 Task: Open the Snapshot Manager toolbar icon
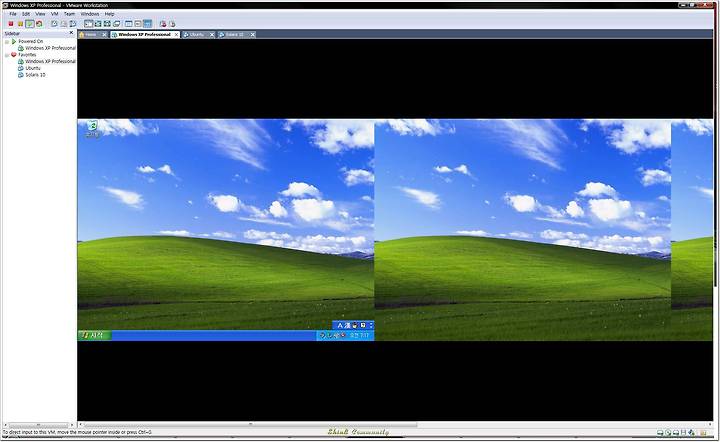73,24
